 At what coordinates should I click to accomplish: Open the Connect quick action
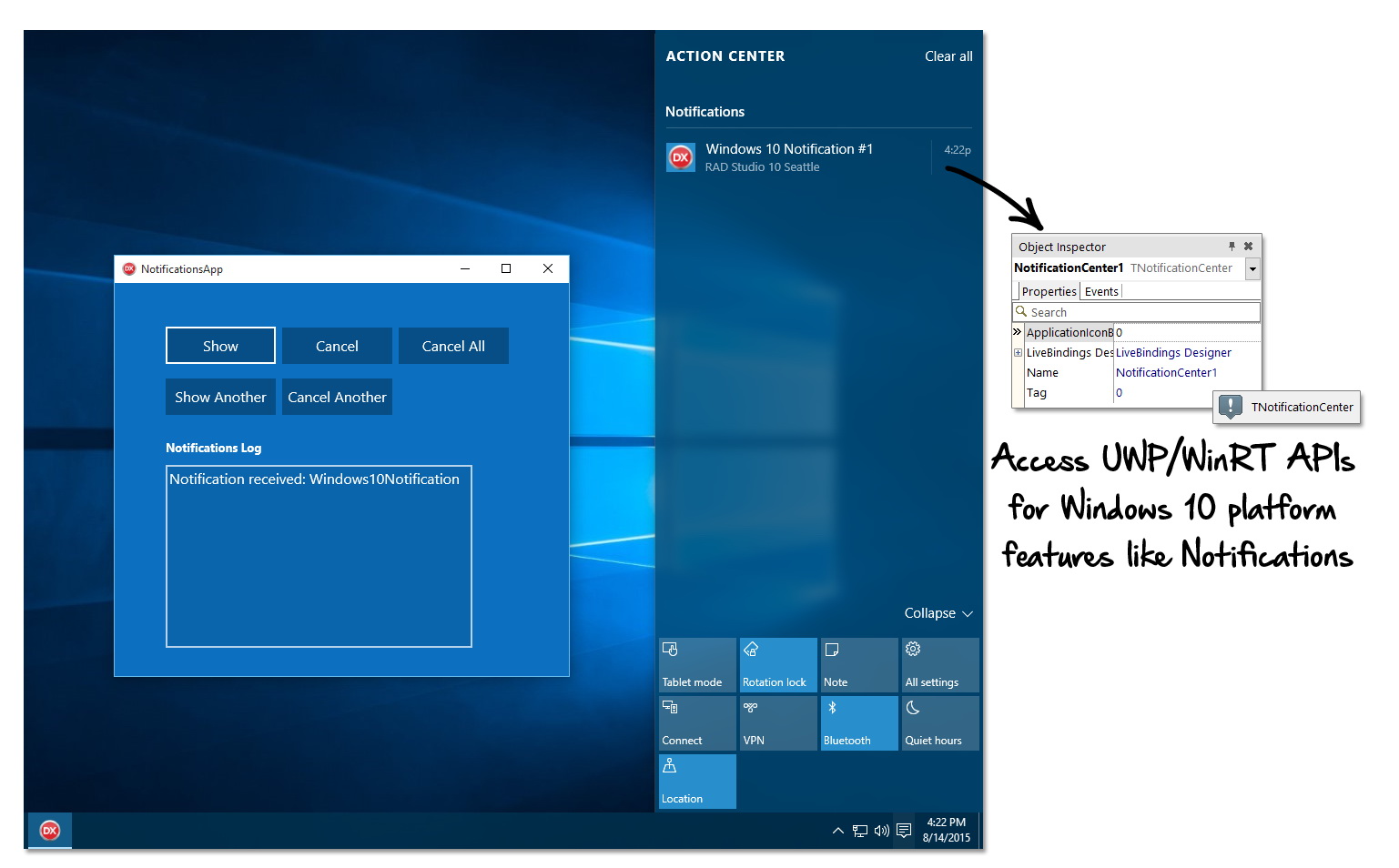click(x=697, y=723)
